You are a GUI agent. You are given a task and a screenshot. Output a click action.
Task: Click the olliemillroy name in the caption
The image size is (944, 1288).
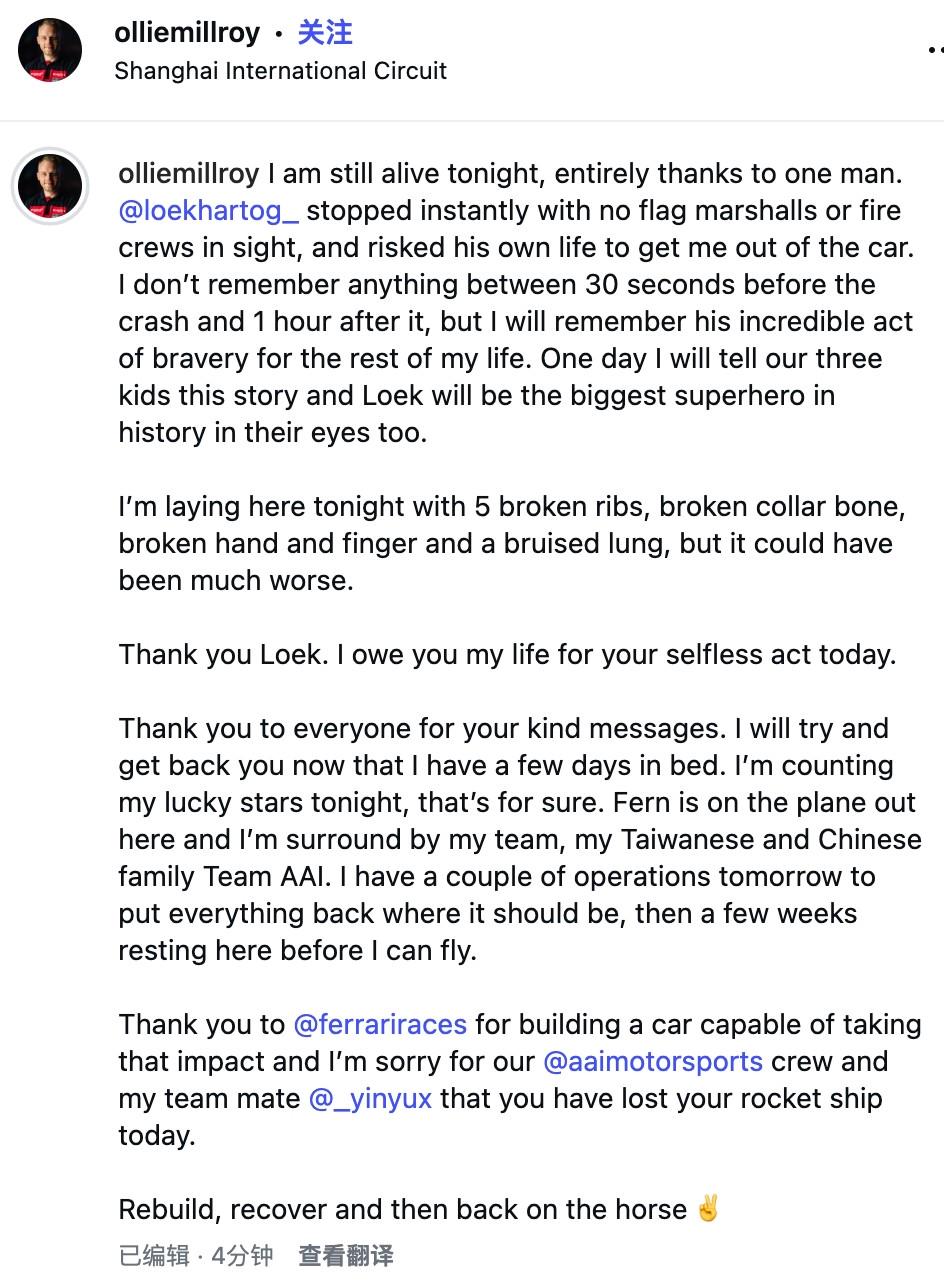[189, 174]
